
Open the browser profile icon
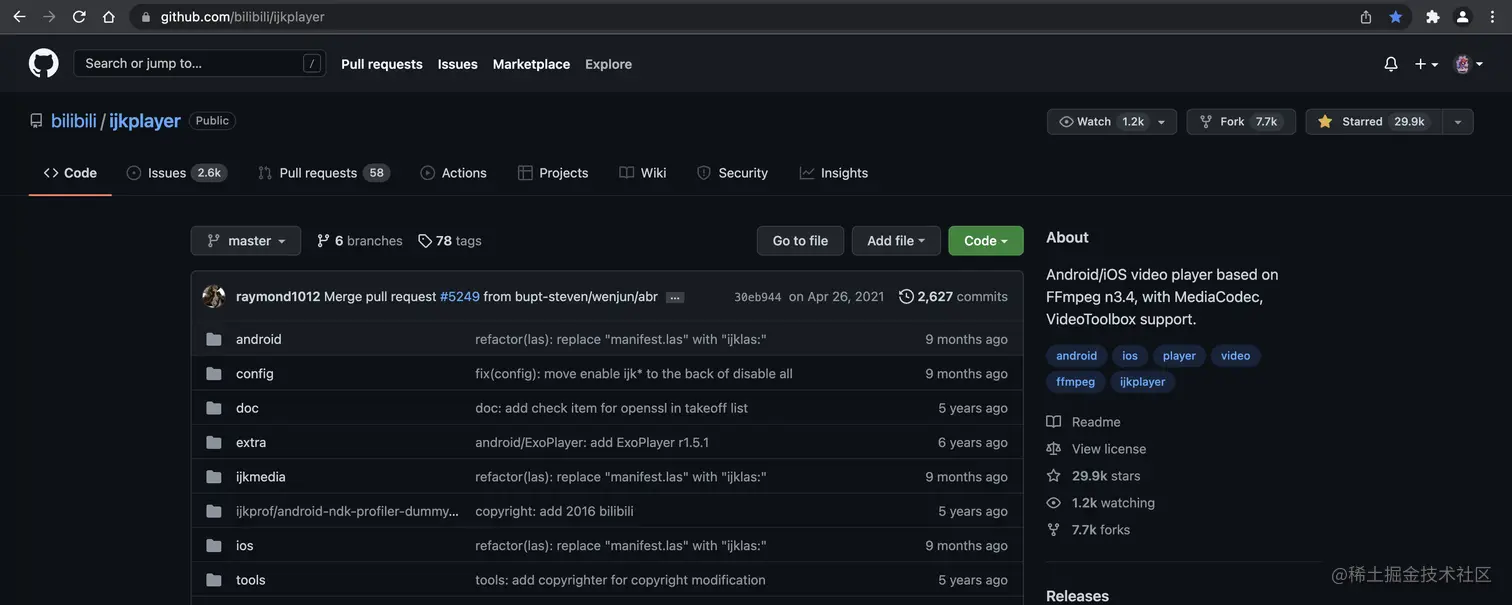click(x=1463, y=17)
